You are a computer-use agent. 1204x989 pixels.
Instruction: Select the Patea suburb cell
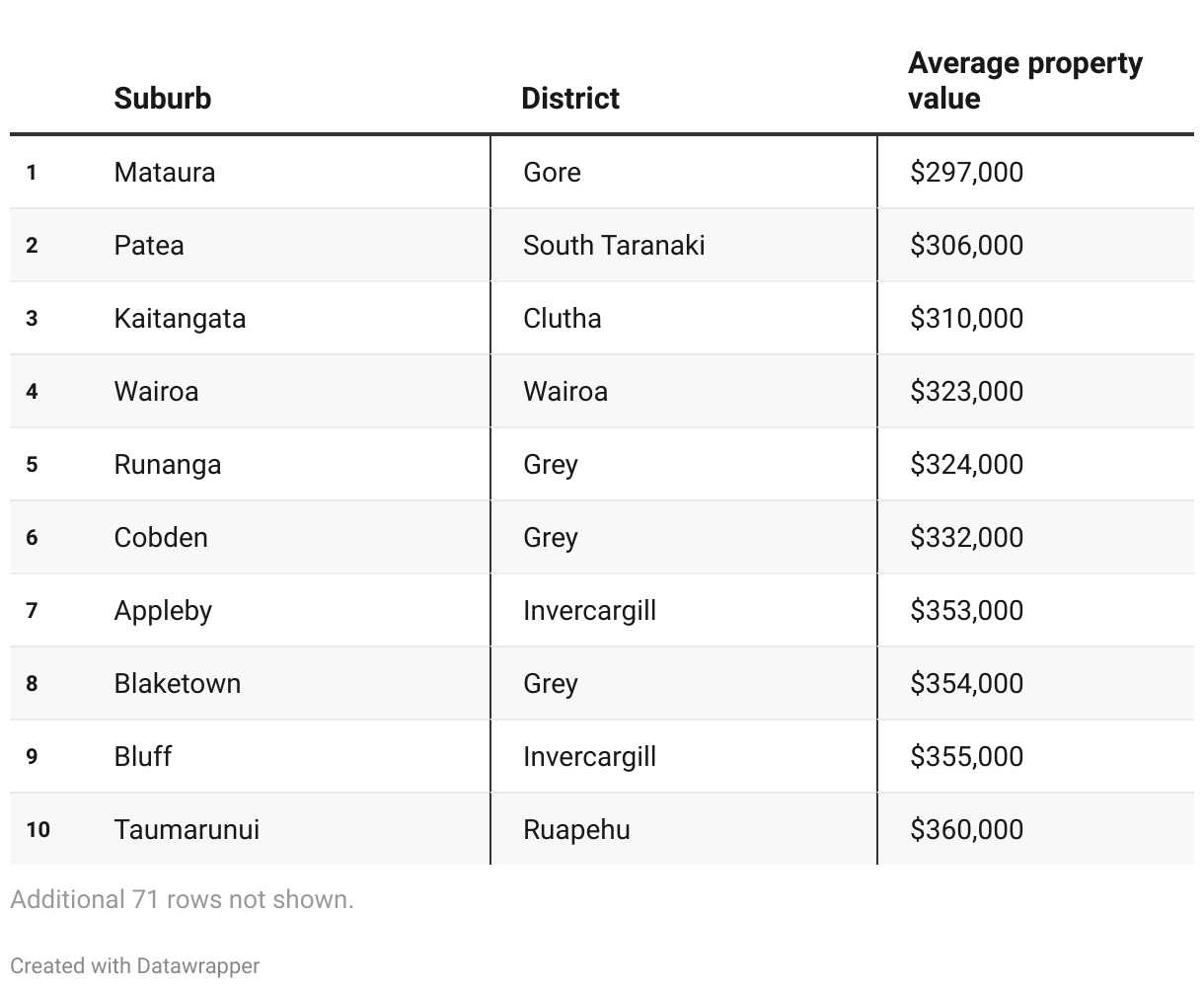[x=149, y=245]
